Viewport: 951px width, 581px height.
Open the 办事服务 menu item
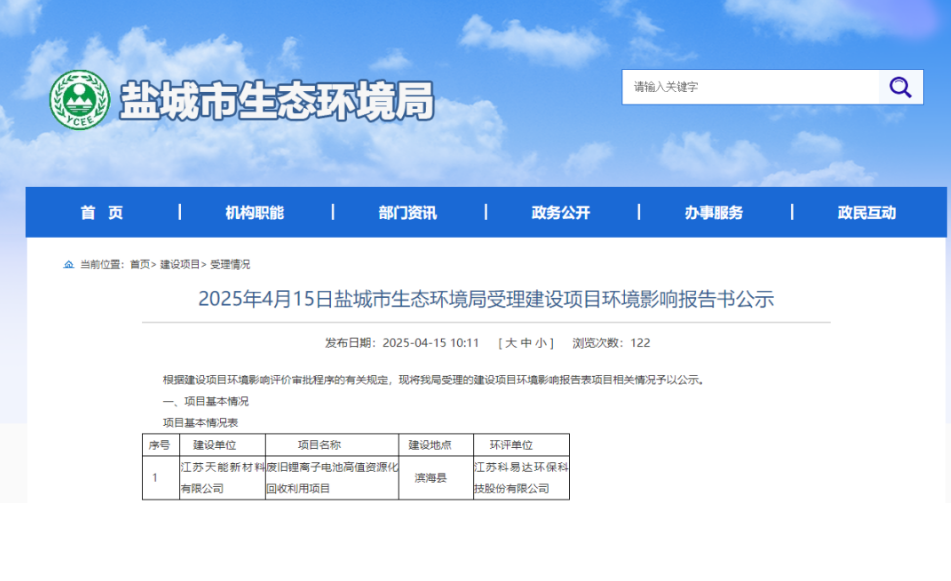coord(713,212)
